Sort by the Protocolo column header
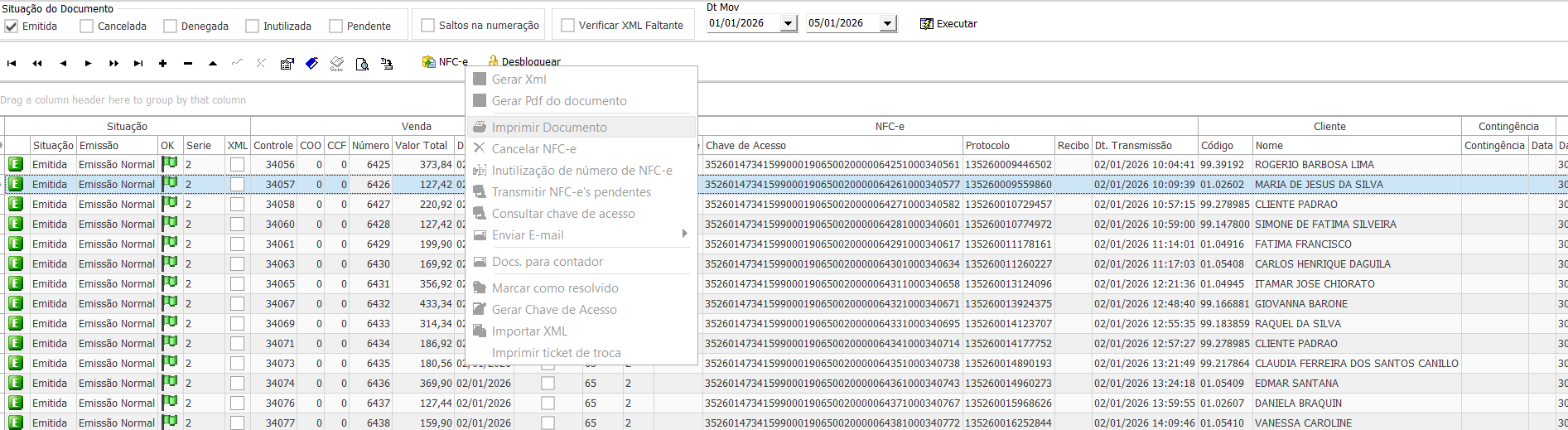The image size is (1568, 430). tap(1008, 145)
